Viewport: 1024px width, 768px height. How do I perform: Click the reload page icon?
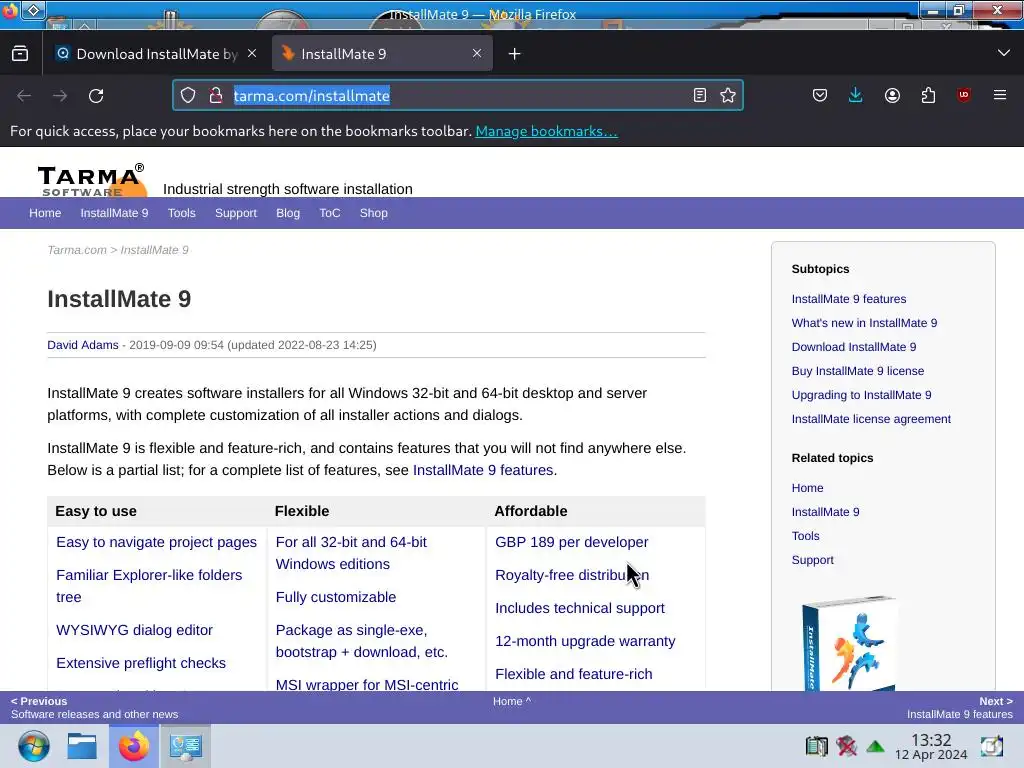96,96
